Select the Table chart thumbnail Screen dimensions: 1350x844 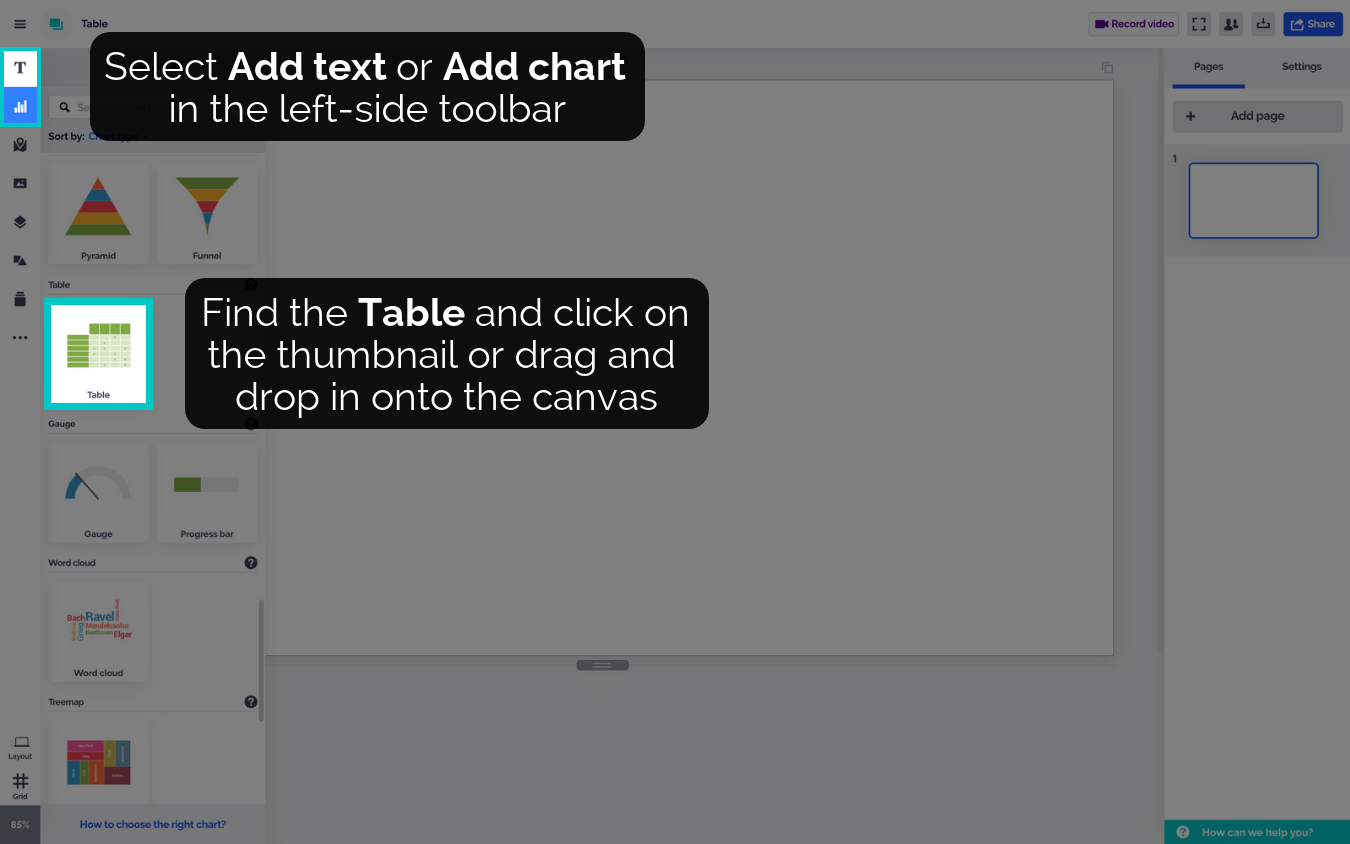[x=98, y=353]
